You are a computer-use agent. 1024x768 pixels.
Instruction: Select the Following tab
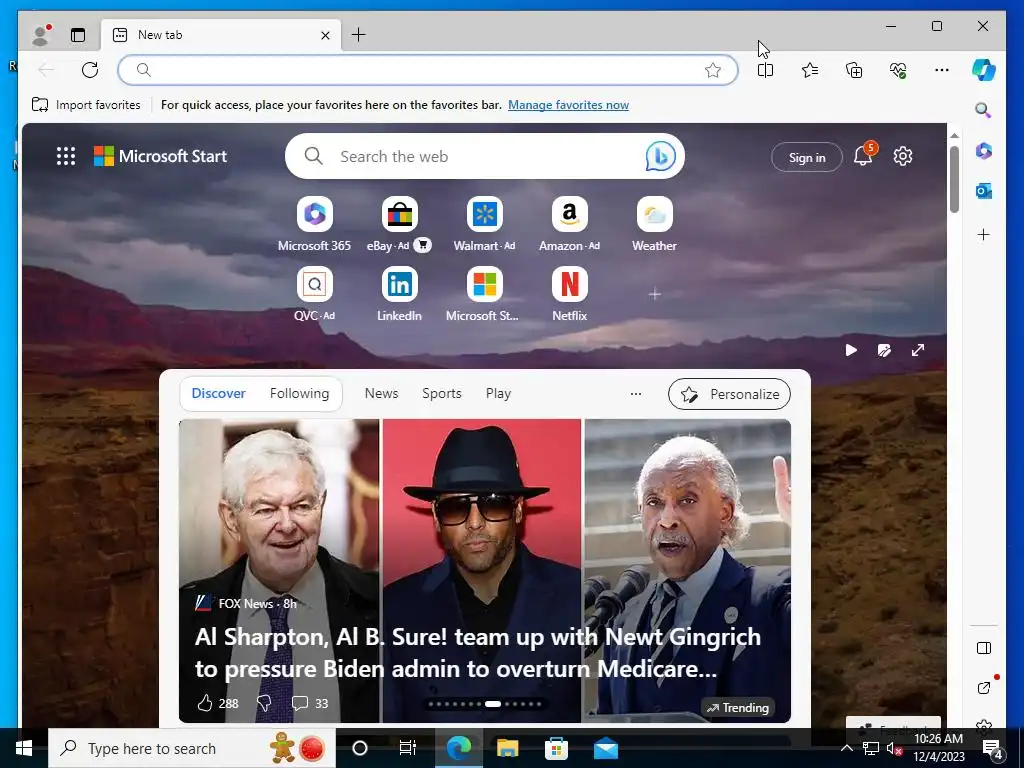299,393
